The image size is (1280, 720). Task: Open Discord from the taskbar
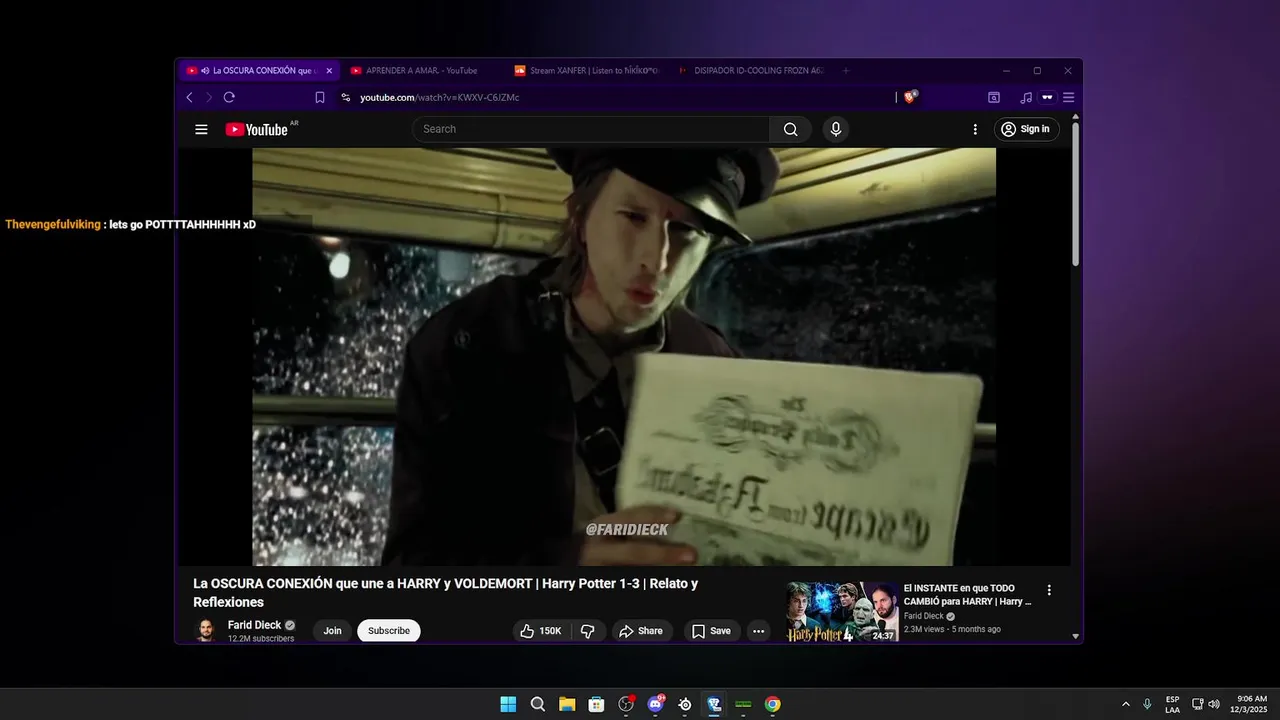pyautogui.click(x=655, y=704)
